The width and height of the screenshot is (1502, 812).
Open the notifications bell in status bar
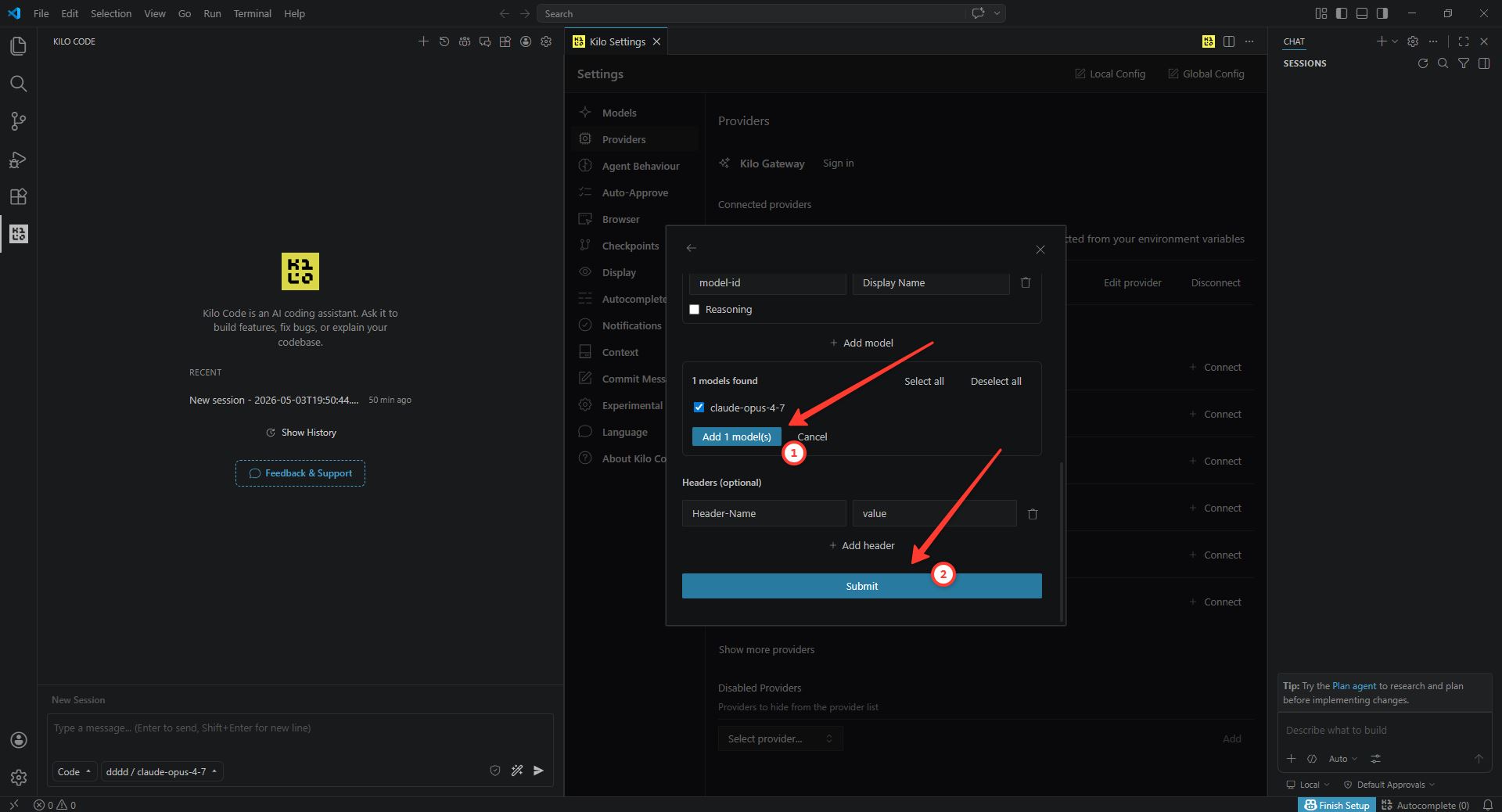[x=1488, y=805]
